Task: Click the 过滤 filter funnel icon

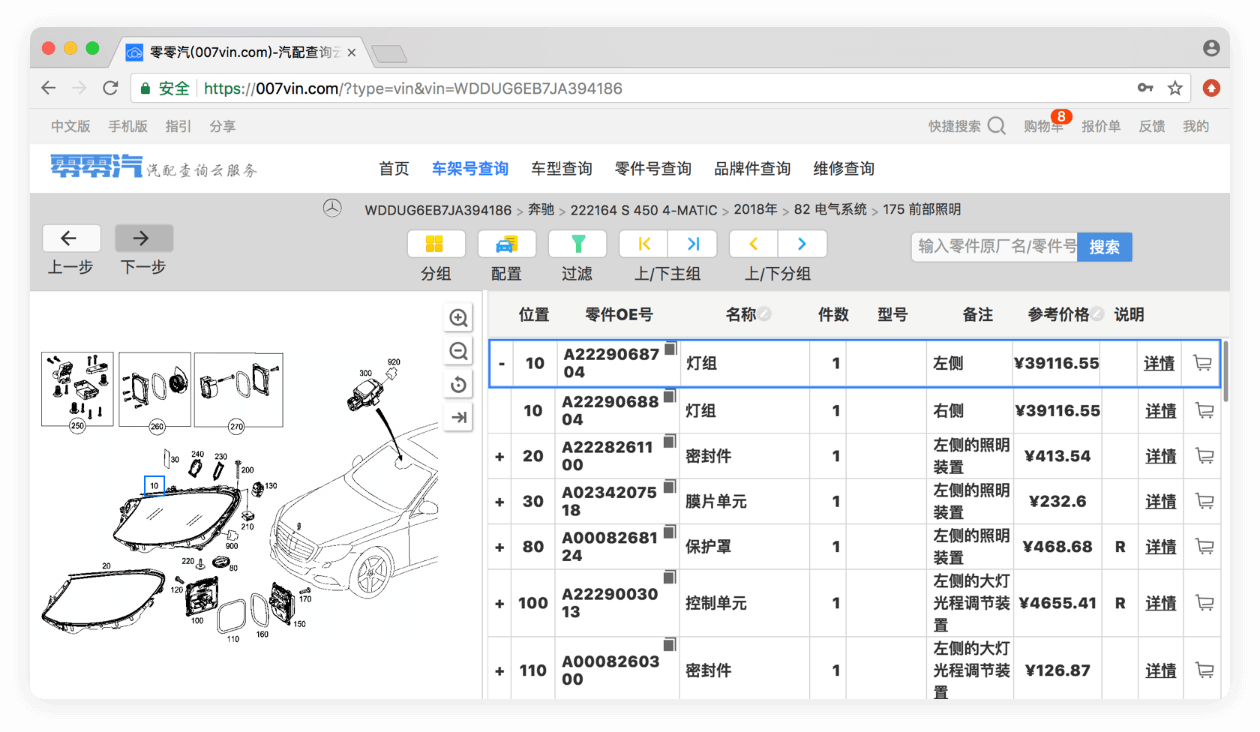Action: [x=577, y=244]
